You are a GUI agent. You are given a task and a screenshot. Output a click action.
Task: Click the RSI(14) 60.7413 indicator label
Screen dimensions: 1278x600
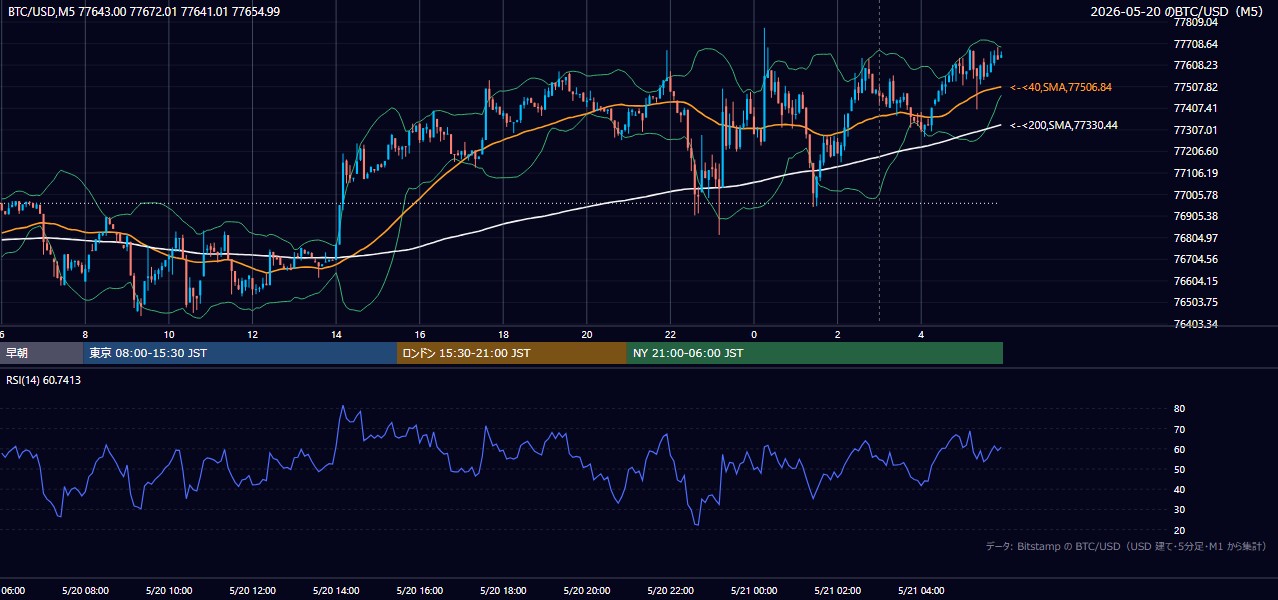[44, 380]
